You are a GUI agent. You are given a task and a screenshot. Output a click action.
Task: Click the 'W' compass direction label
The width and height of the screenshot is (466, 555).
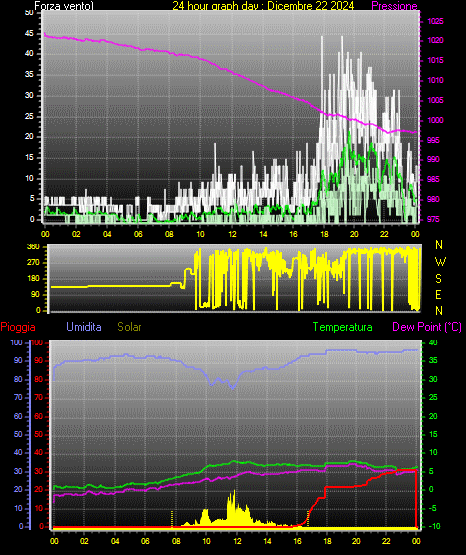point(440,262)
